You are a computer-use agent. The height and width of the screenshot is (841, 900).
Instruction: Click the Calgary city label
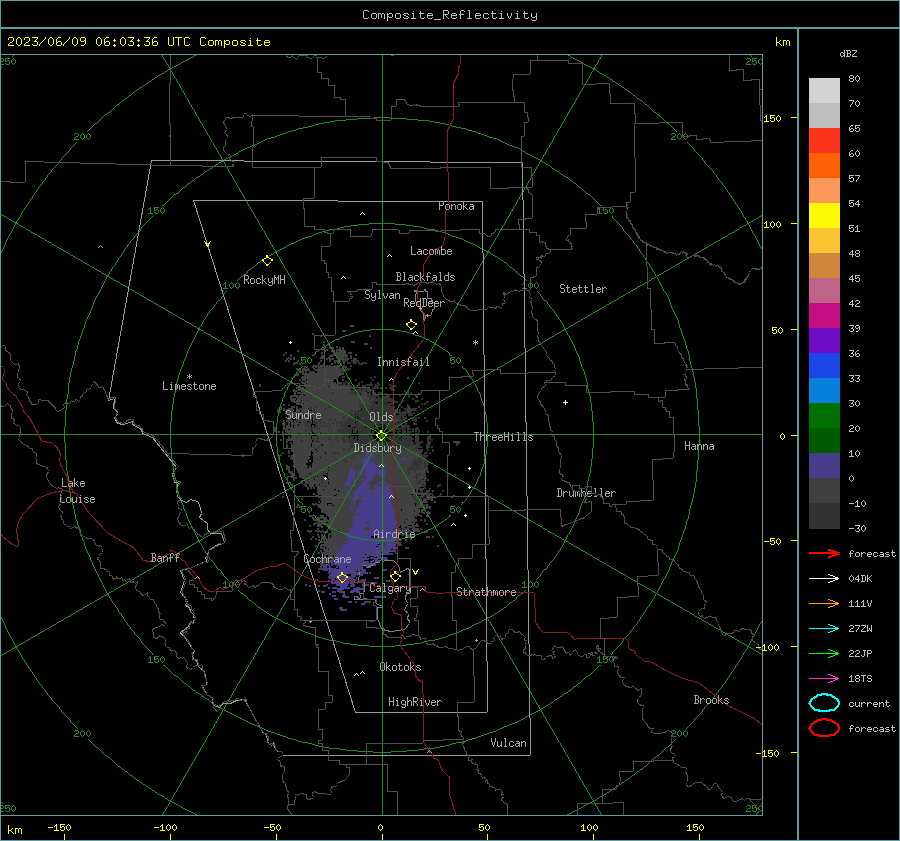pos(390,588)
